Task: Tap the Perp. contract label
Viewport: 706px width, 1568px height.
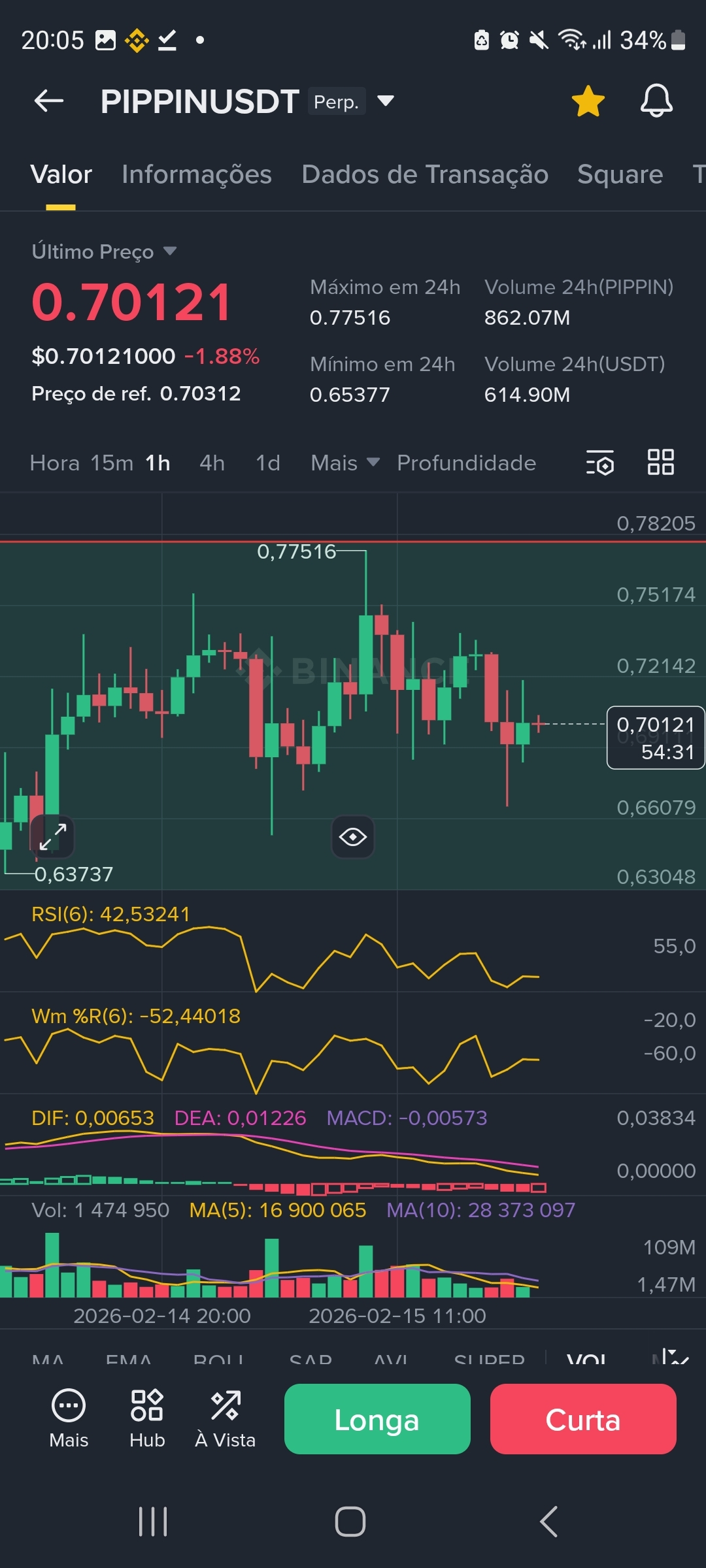Action: [x=336, y=101]
